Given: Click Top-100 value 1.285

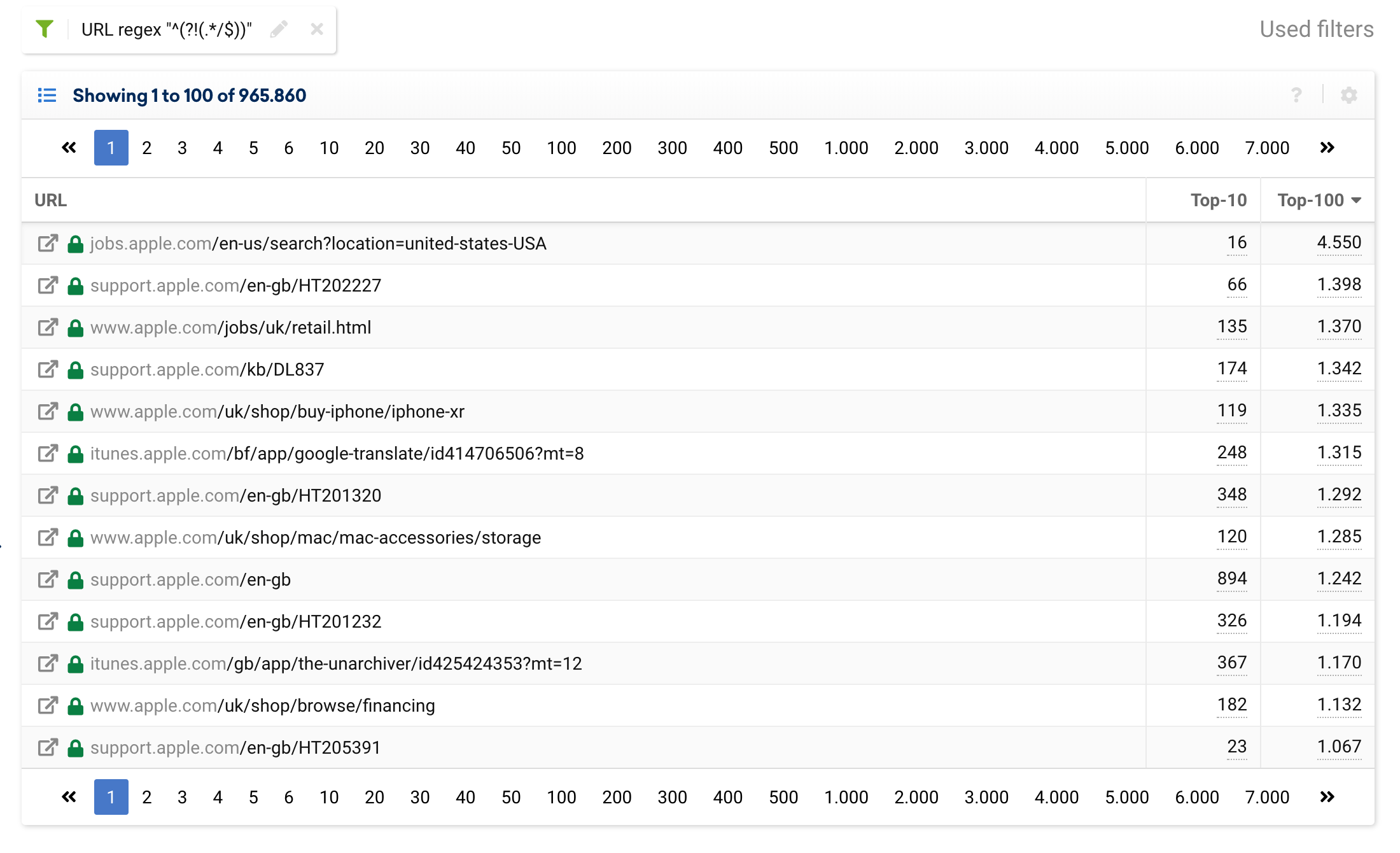Looking at the screenshot, I should 1339,537.
